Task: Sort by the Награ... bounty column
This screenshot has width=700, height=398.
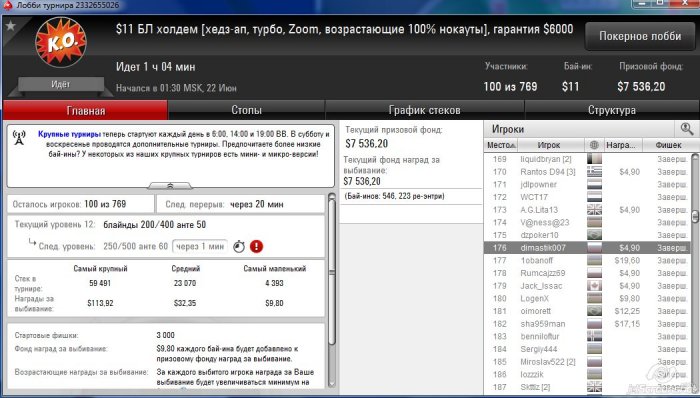Action: click(x=622, y=145)
